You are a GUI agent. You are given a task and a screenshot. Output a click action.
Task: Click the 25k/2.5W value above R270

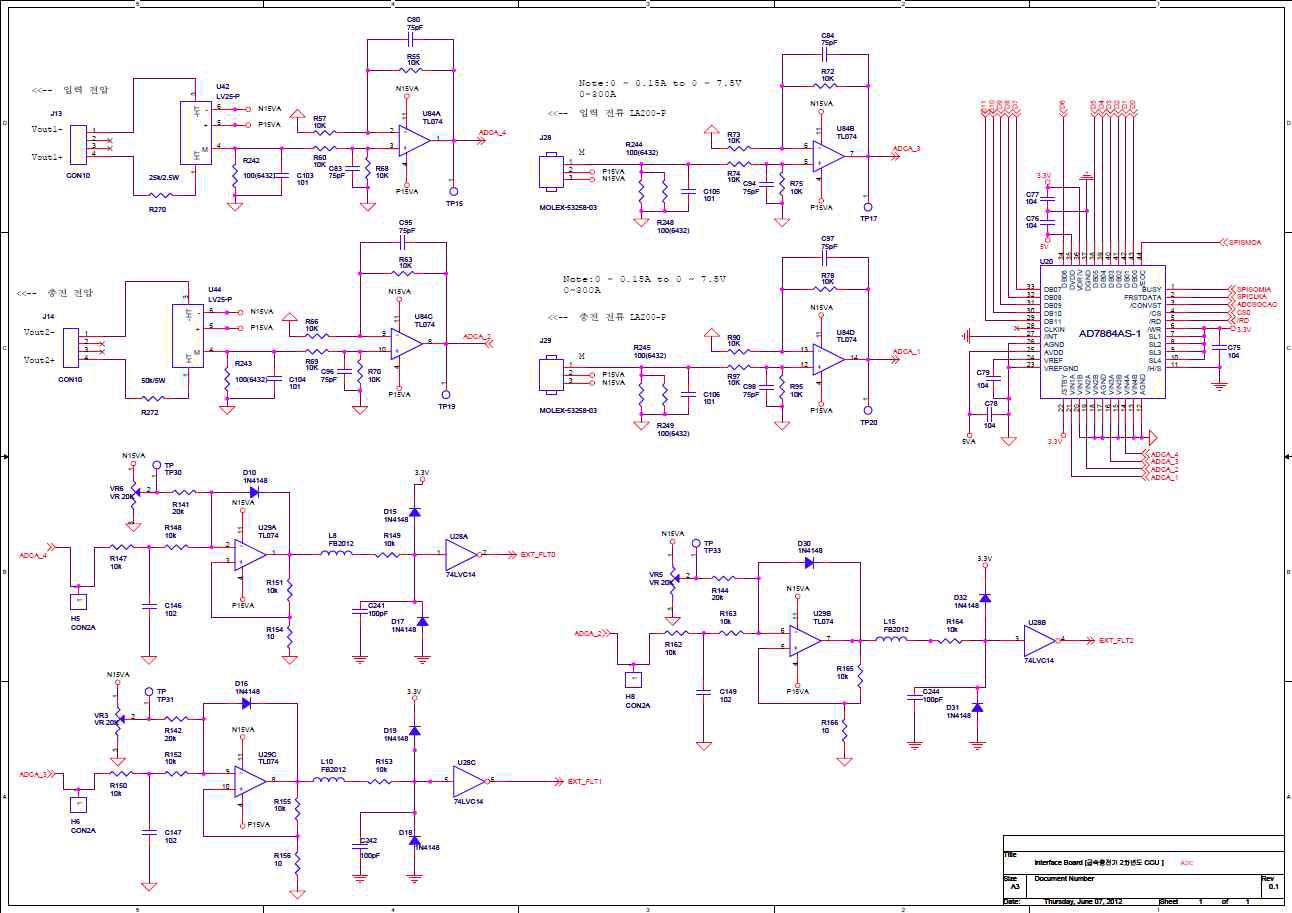pos(164,177)
